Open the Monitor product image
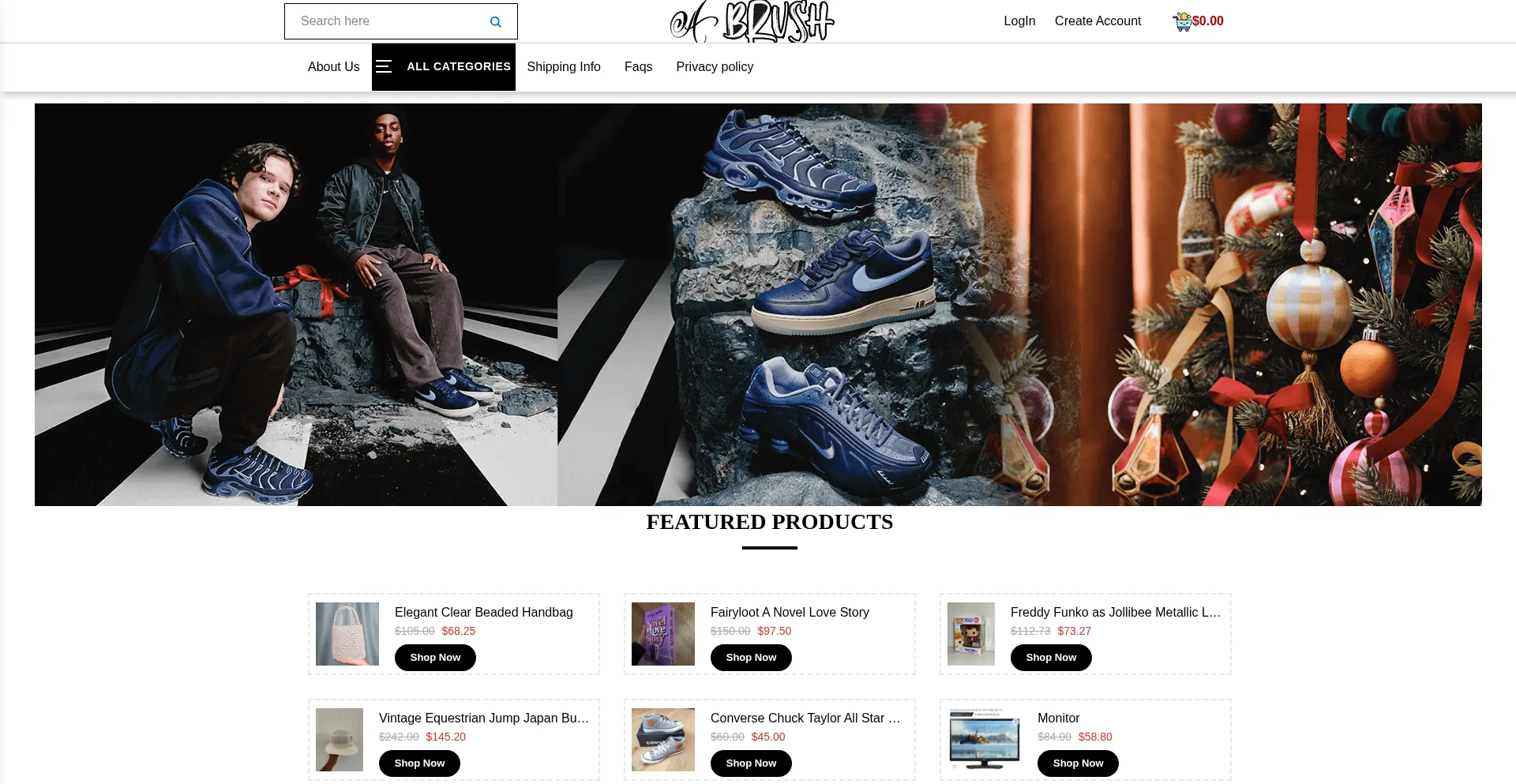This screenshot has width=1516, height=784. pos(985,740)
